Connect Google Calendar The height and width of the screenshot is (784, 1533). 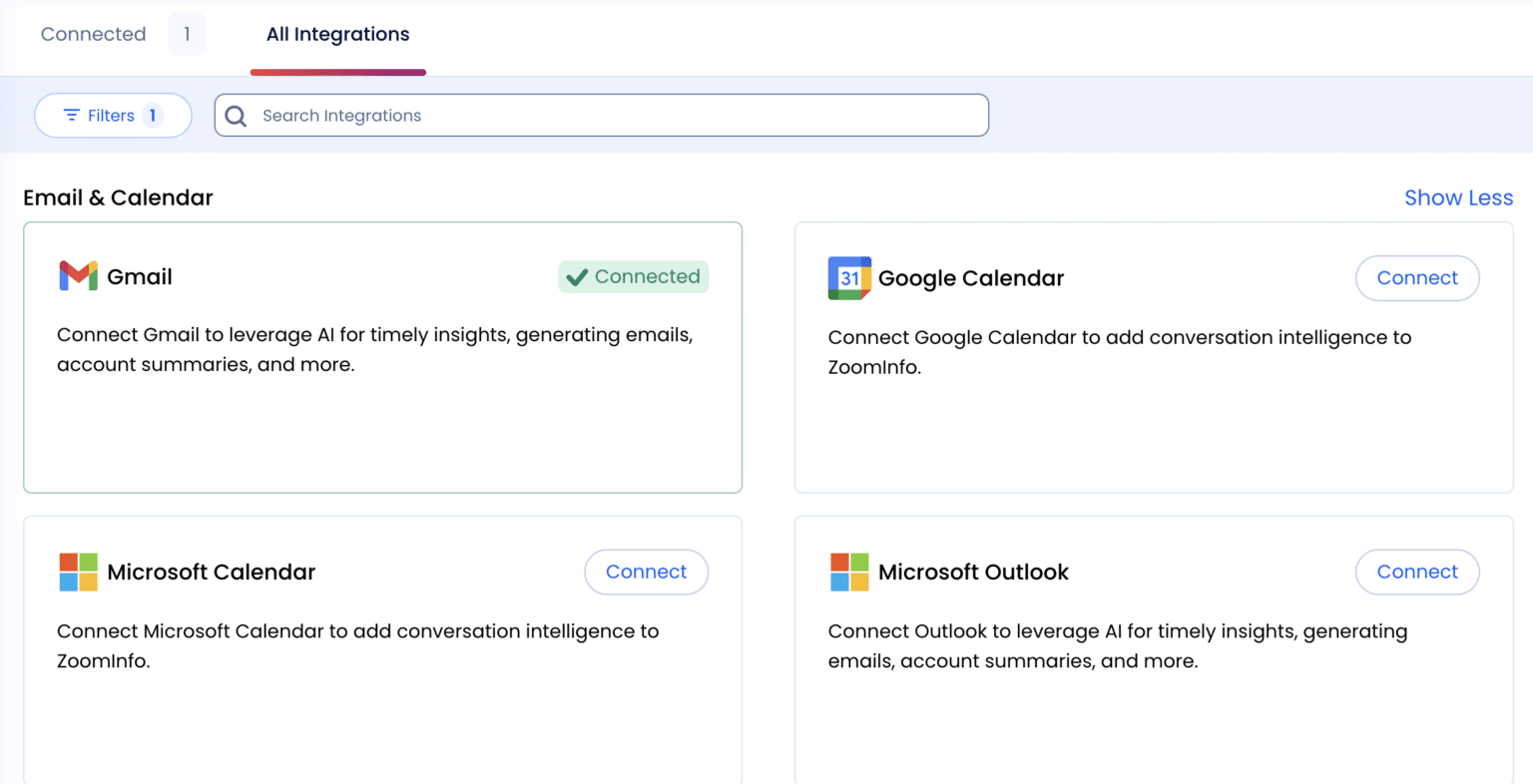1417,278
